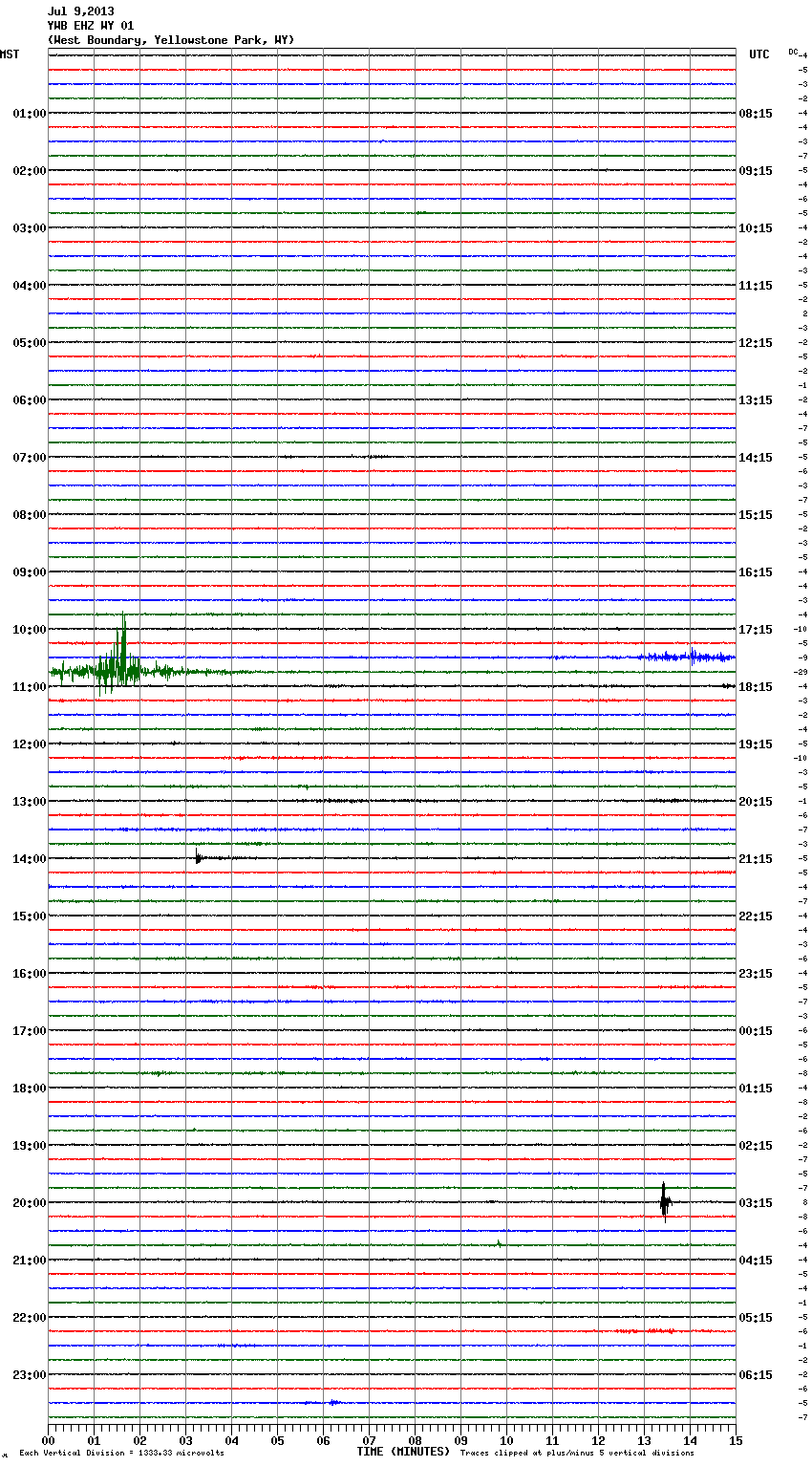
Task: Click the '-29' DC offset value
Action: 801,673
